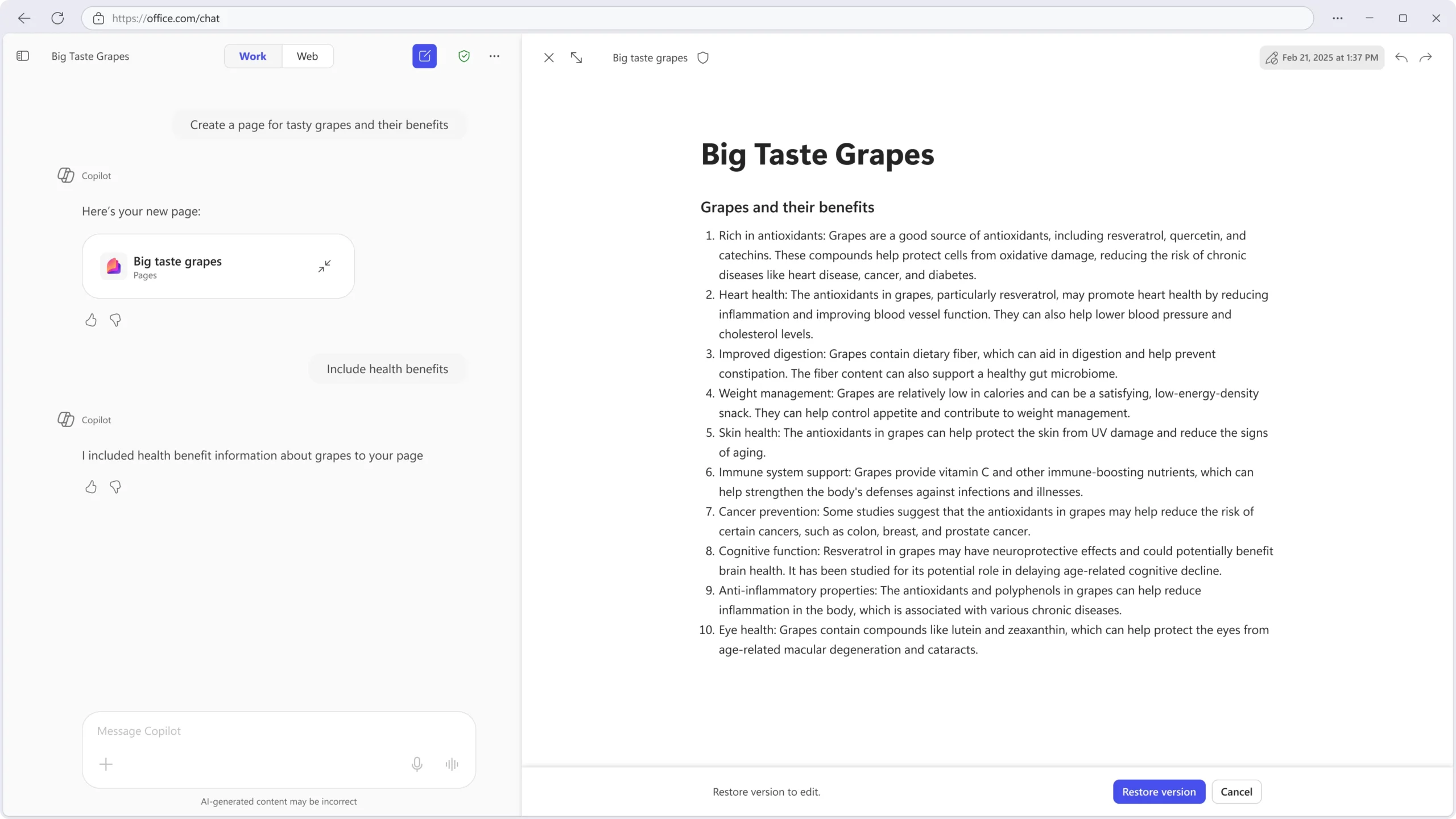The image size is (1456, 819).
Task: Toggle the sidebar panel icon
Action: click(x=23, y=56)
